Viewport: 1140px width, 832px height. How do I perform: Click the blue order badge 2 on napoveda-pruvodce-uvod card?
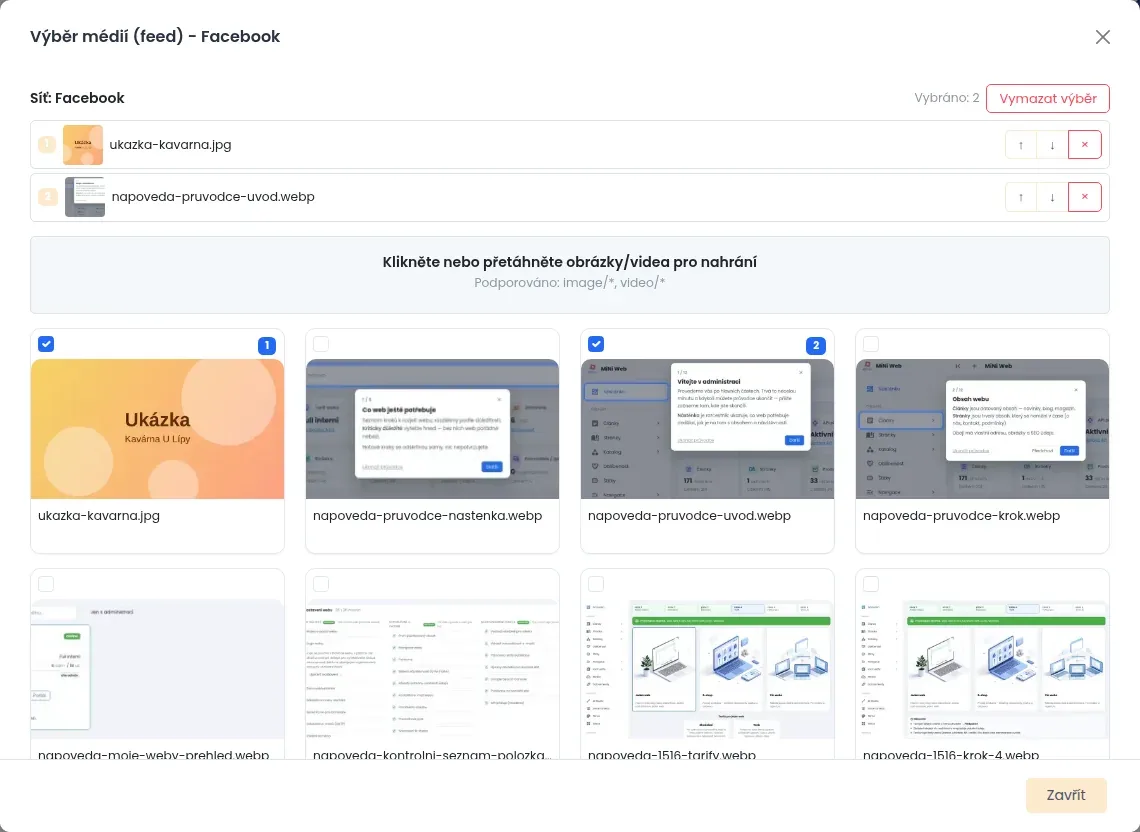point(816,345)
